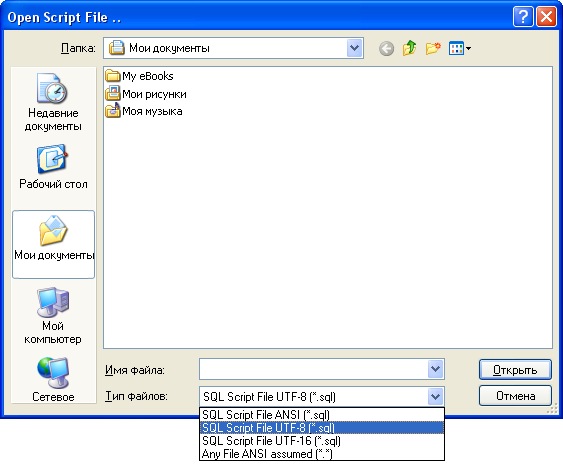Image resolution: width=563 pixels, height=465 pixels.
Task: Click the Тип файлов combo box field
Action: point(313,397)
